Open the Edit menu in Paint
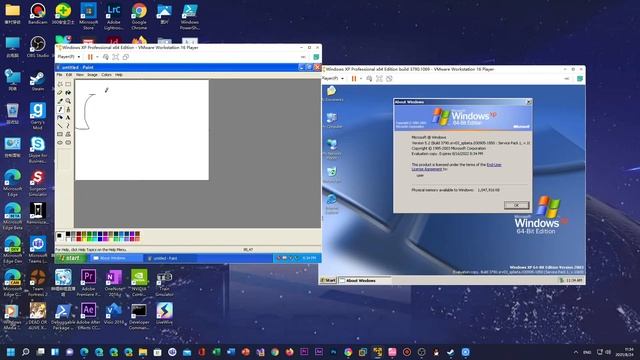640x360 pixels. pos(69,75)
